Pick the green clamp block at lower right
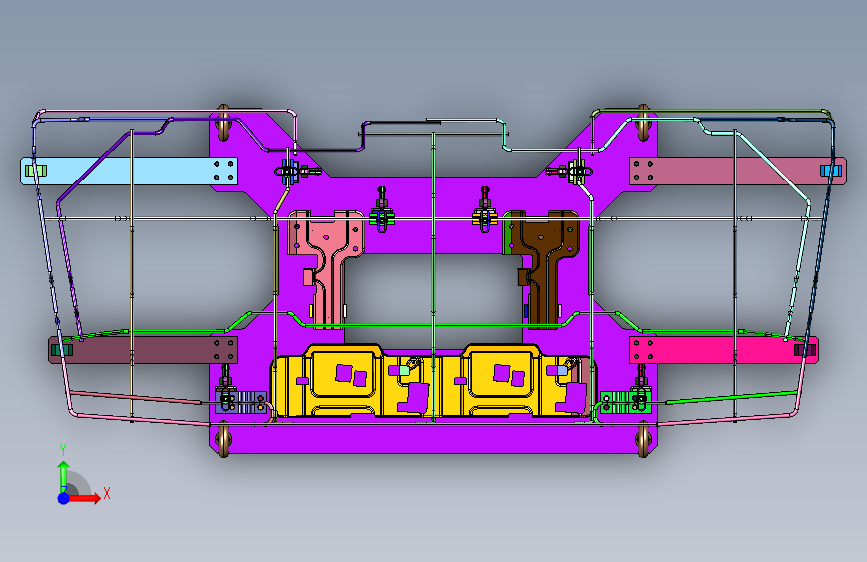This screenshot has height=562, width=867. click(624, 402)
